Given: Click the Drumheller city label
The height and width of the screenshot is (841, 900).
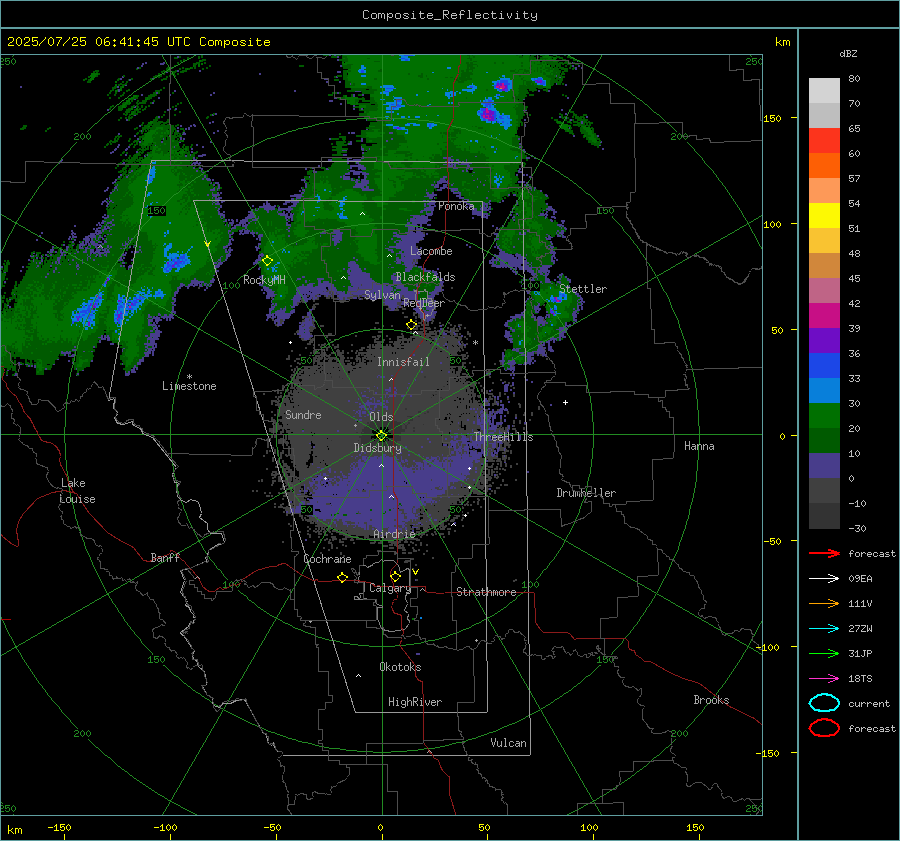Looking at the screenshot, I should [x=586, y=493].
